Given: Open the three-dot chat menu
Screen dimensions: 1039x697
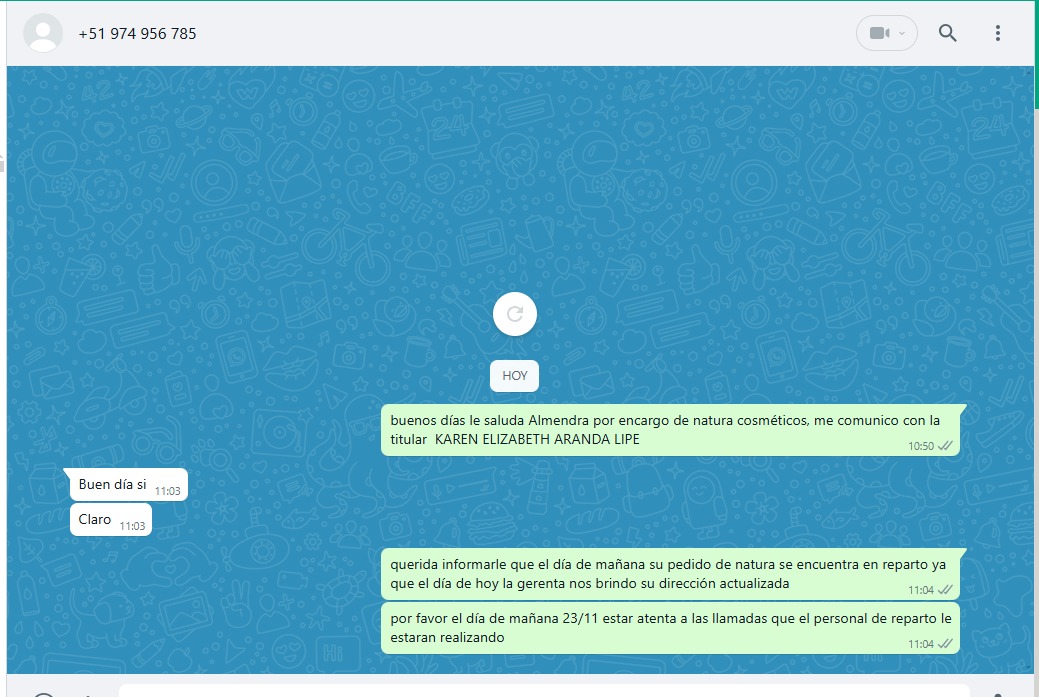Looking at the screenshot, I should pyautogui.click(x=997, y=33).
